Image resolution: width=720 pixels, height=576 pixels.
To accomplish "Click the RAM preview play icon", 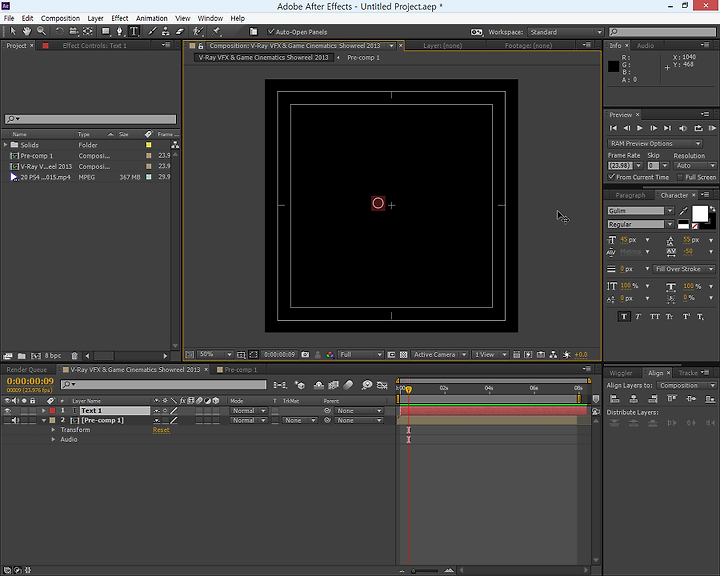I will (x=712, y=128).
